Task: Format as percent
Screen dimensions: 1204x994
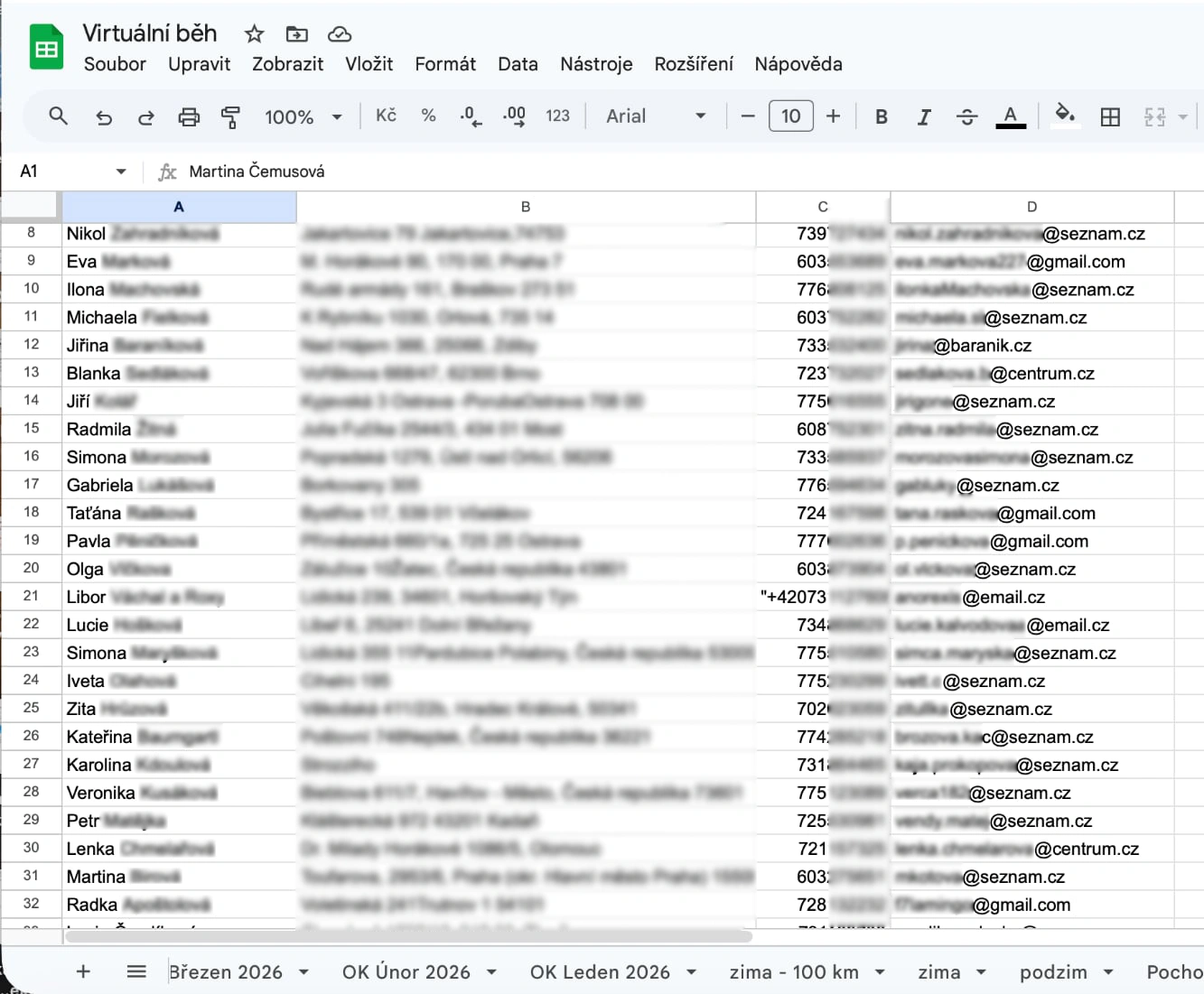Action: click(x=429, y=116)
